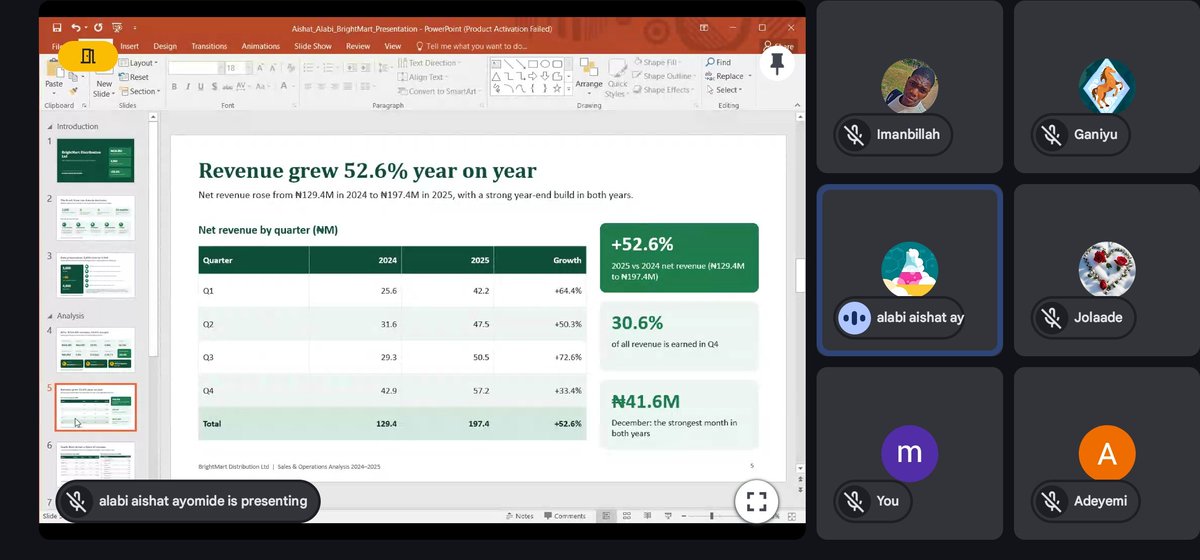Select slide 4 thumbnail in the pane
Viewport: 1200px width, 560px height.
click(x=95, y=348)
